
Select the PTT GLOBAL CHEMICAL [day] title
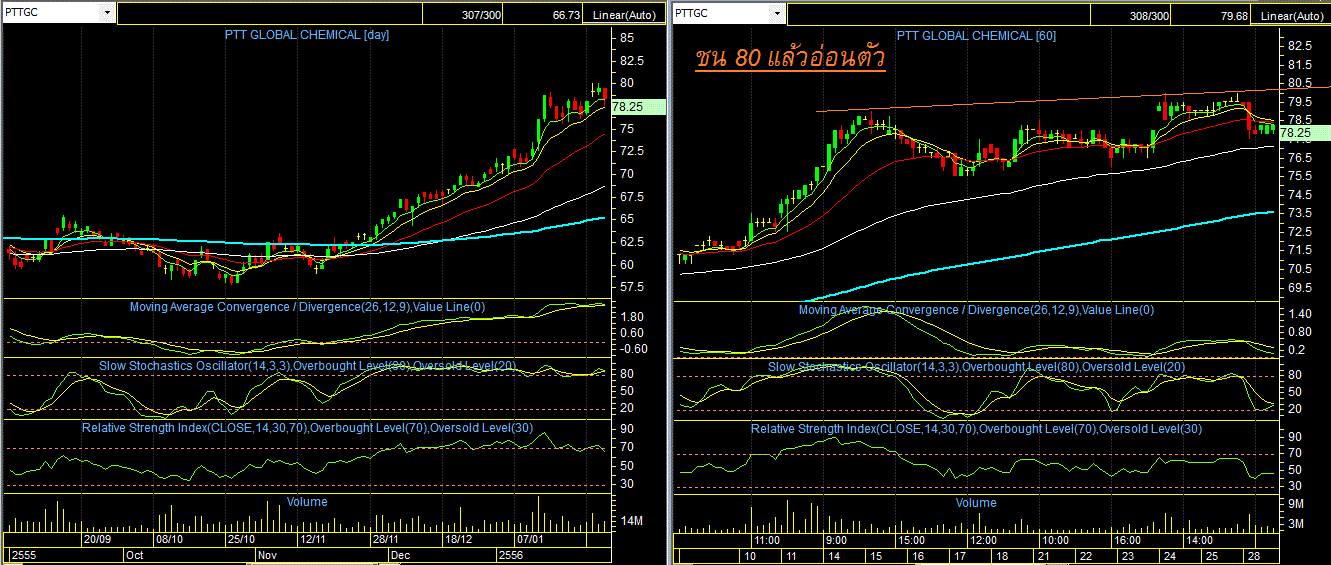[x=306, y=35]
